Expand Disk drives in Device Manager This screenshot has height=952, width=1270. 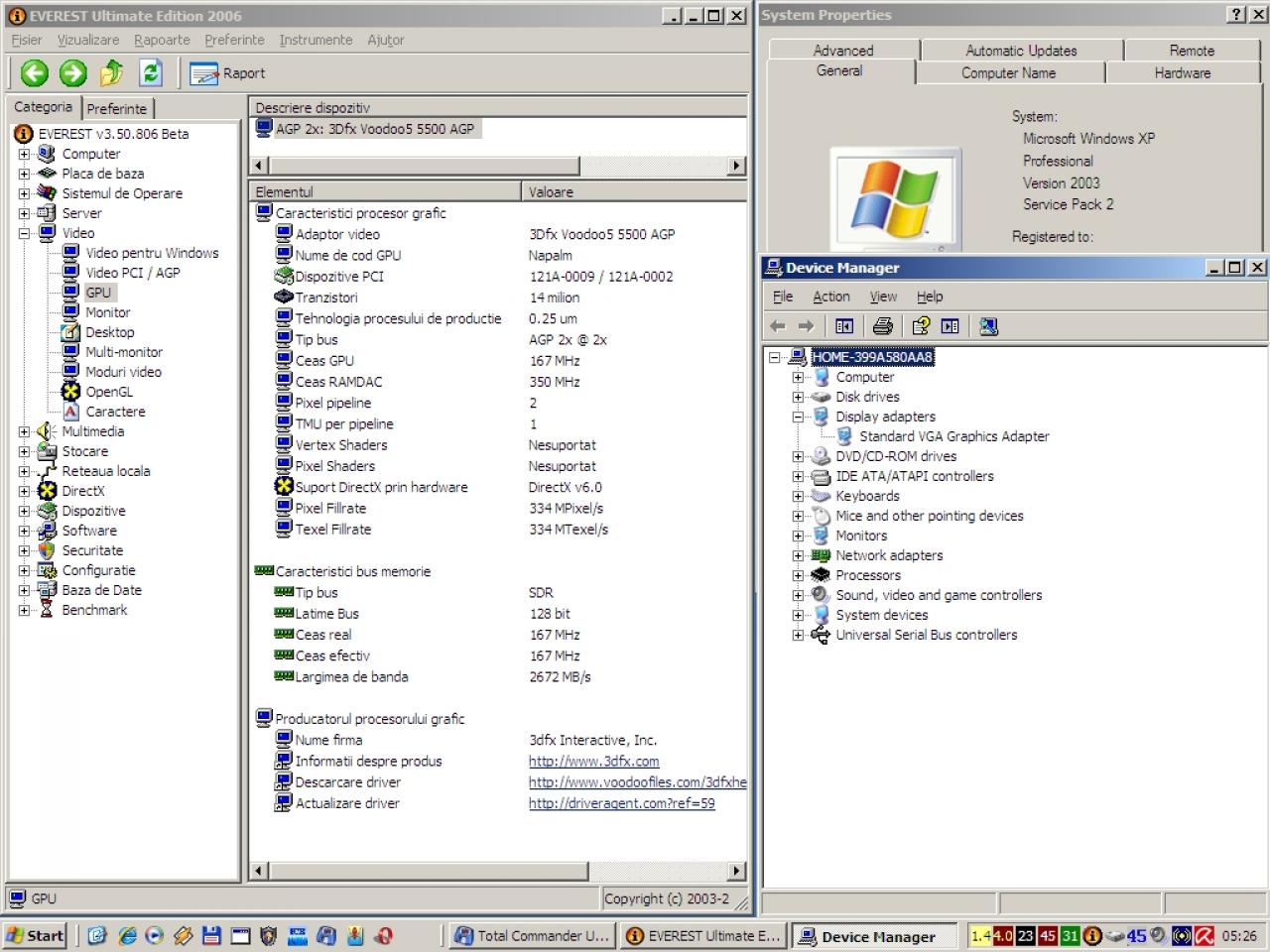click(798, 397)
